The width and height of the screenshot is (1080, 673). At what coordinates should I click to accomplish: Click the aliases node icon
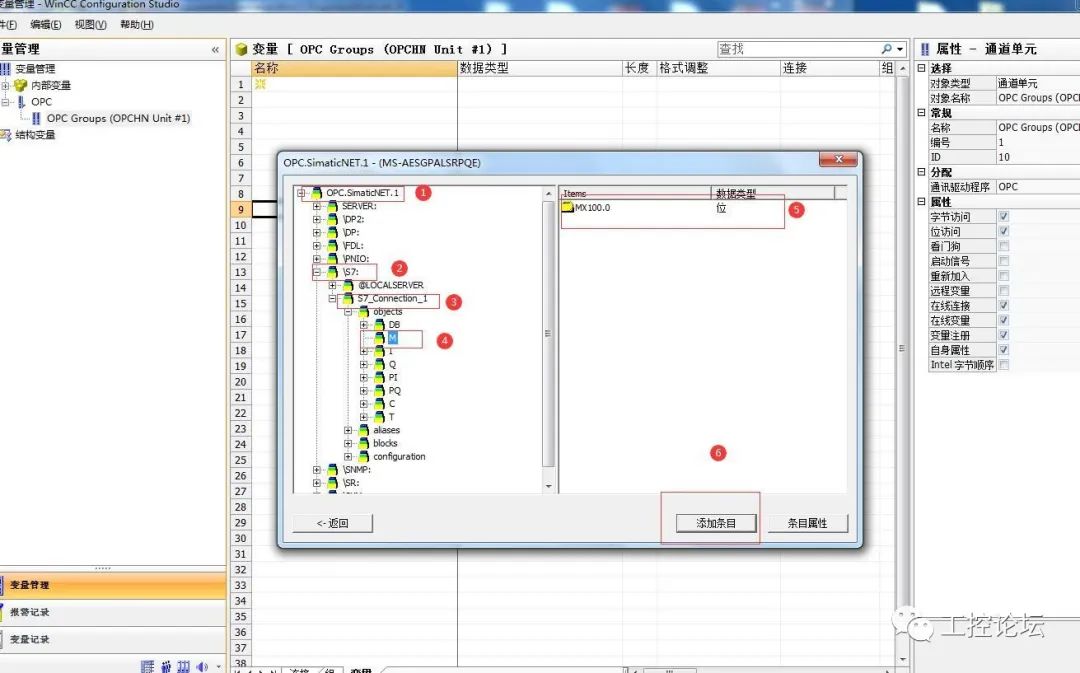coord(364,430)
